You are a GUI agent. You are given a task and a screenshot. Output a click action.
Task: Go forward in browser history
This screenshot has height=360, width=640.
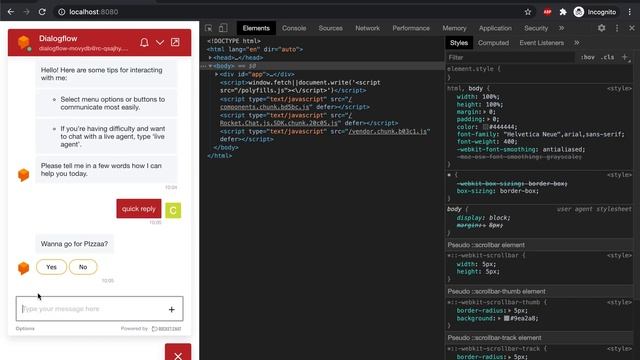27,12
